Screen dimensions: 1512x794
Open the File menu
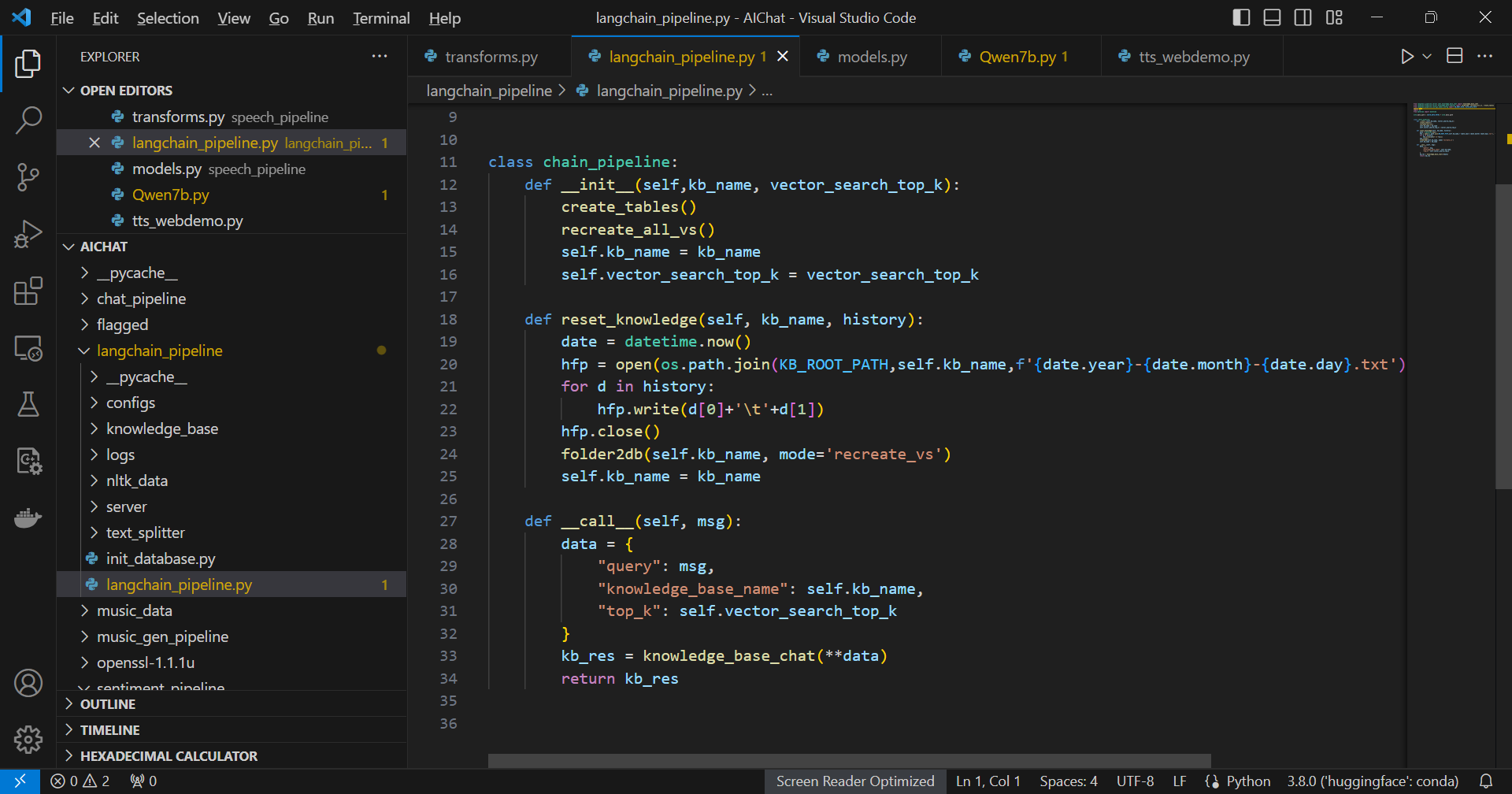[x=62, y=18]
